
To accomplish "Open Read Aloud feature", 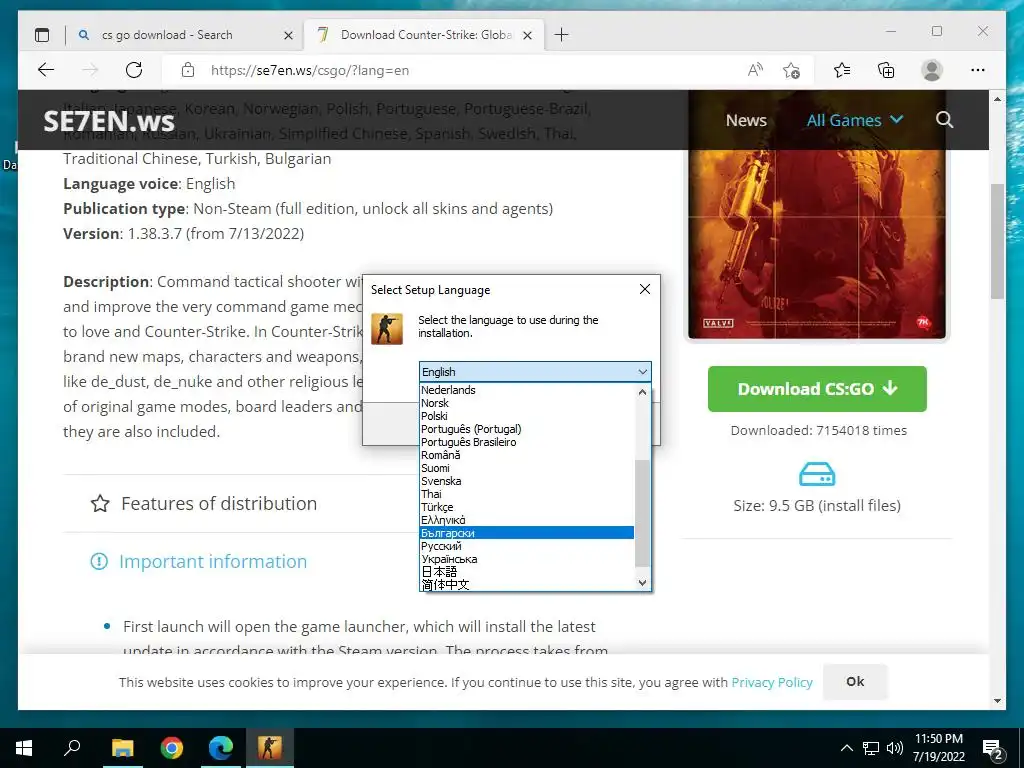I will pyautogui.click(x=755, y=70).
